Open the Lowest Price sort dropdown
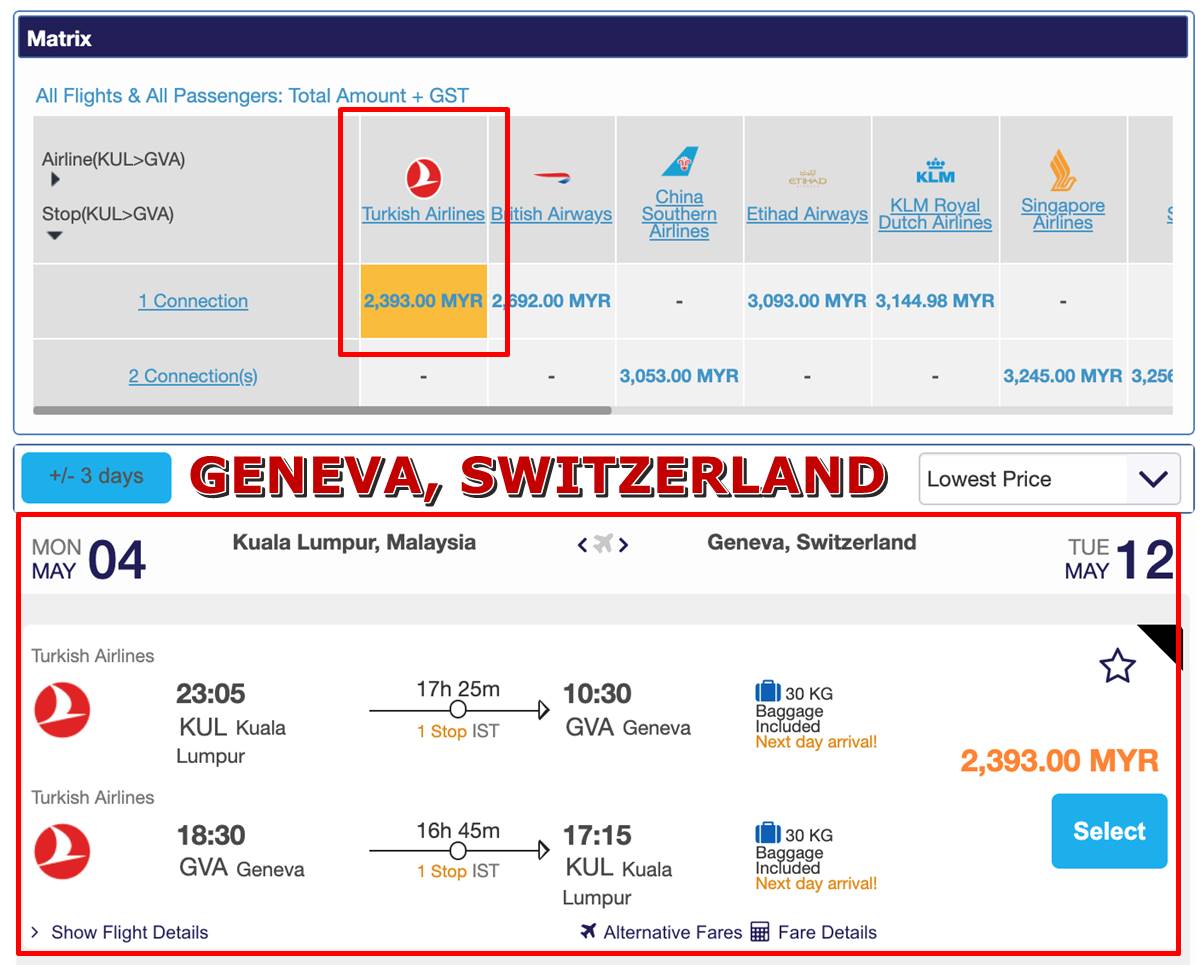 point(1049,479)
